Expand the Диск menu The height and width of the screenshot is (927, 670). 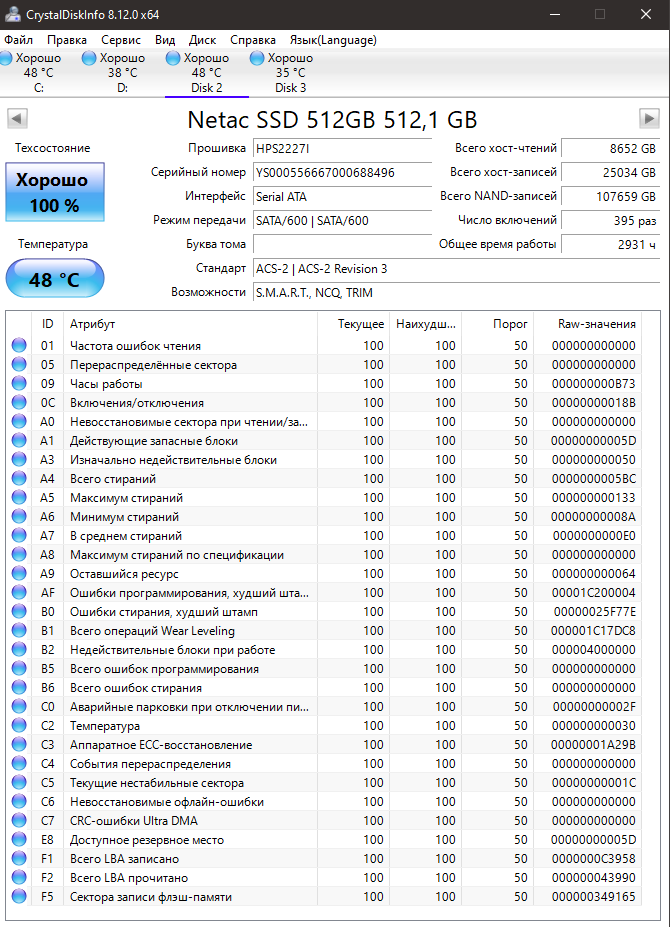pyautogui.click(x=202, y=40)
